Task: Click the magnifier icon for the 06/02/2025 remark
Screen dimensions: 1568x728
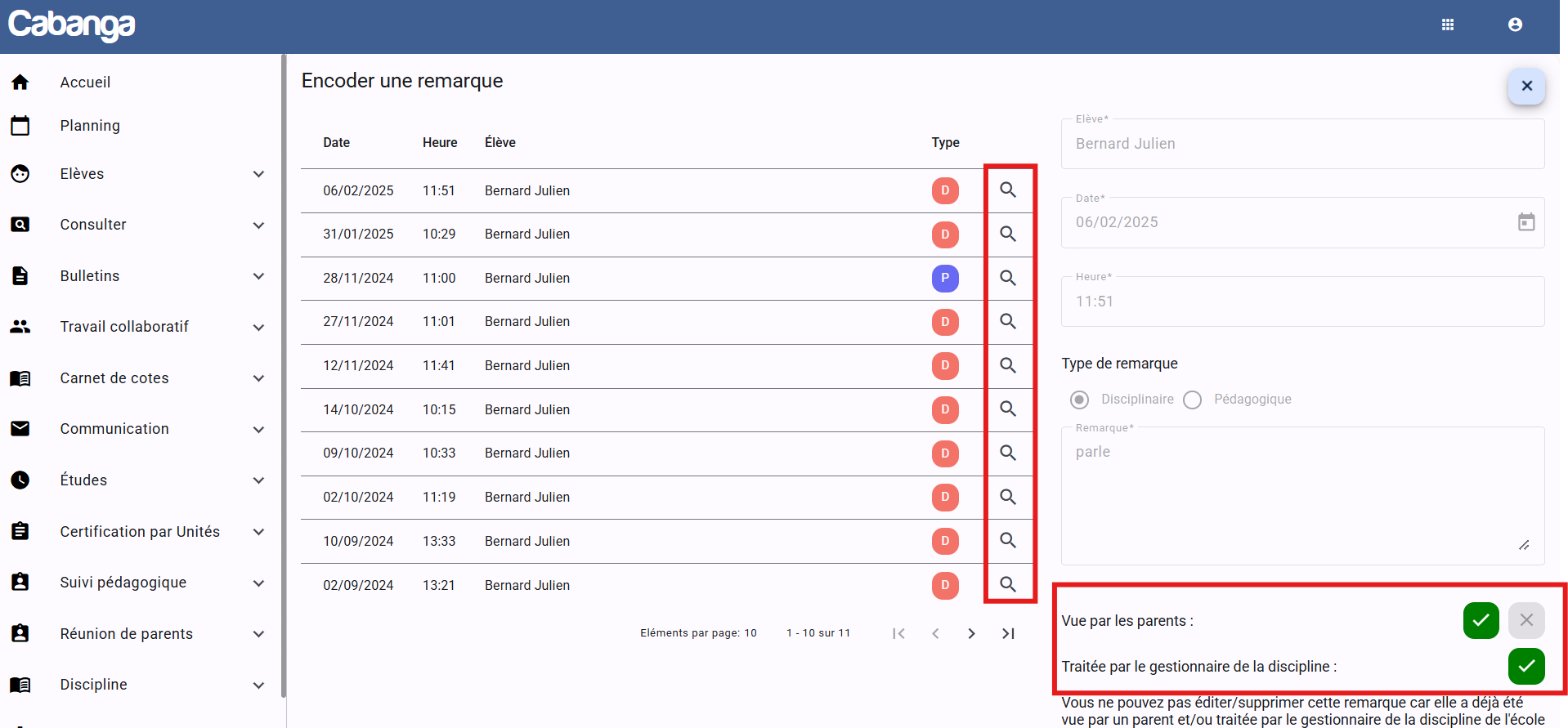Action: coord(1008,190)
